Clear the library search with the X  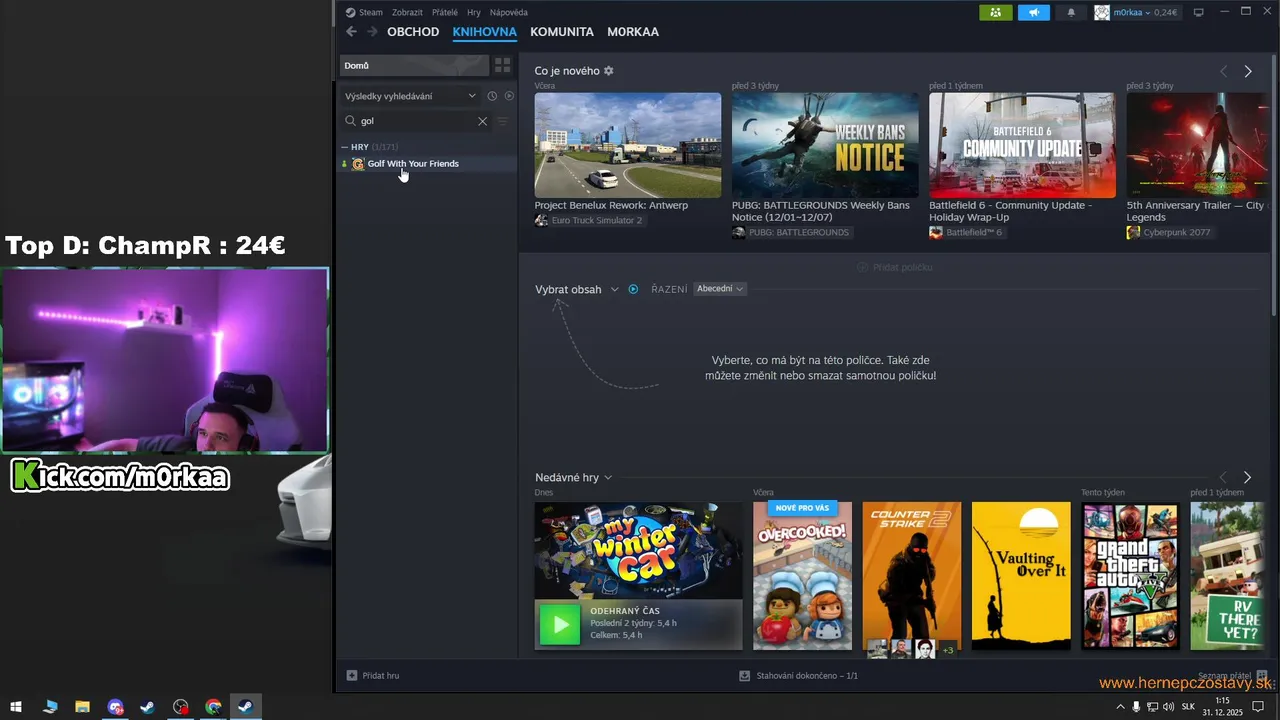(x=482, y=121)
